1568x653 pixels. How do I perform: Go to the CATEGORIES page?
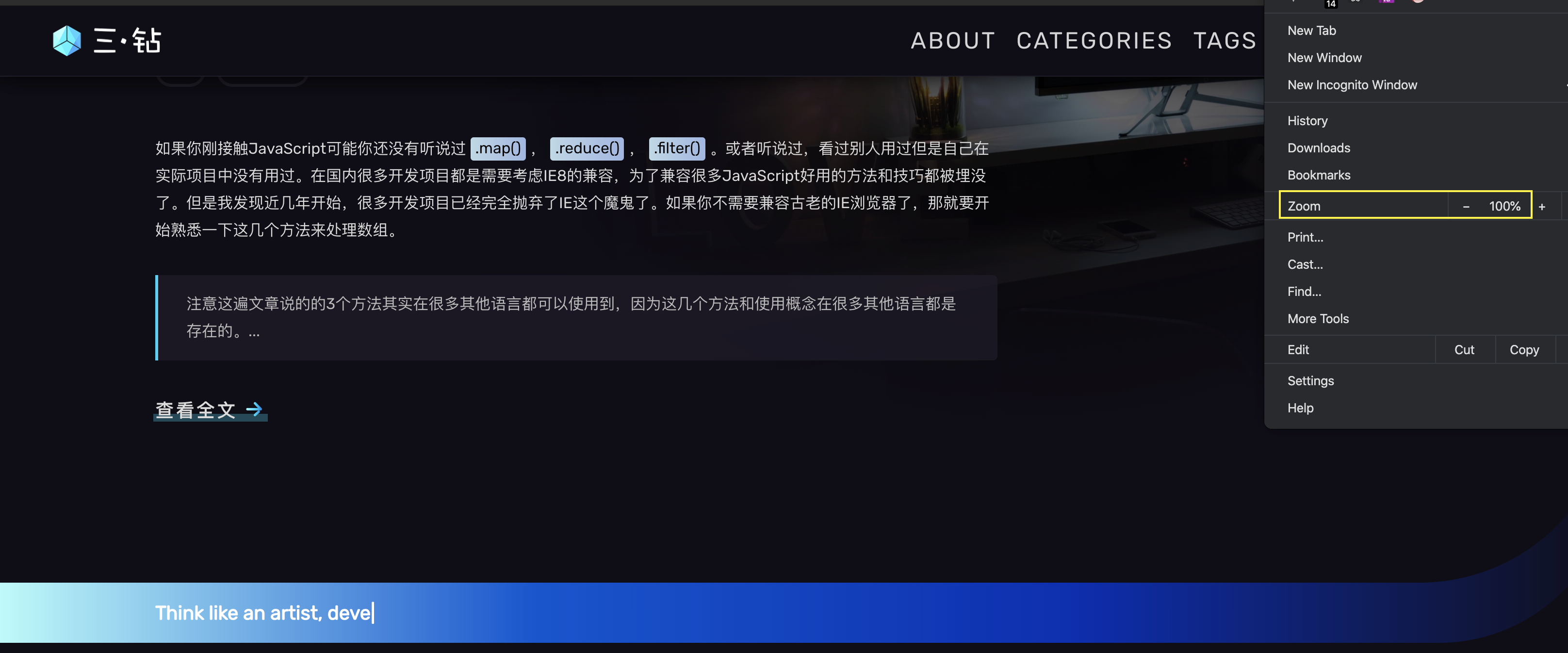click(1094, 41)
